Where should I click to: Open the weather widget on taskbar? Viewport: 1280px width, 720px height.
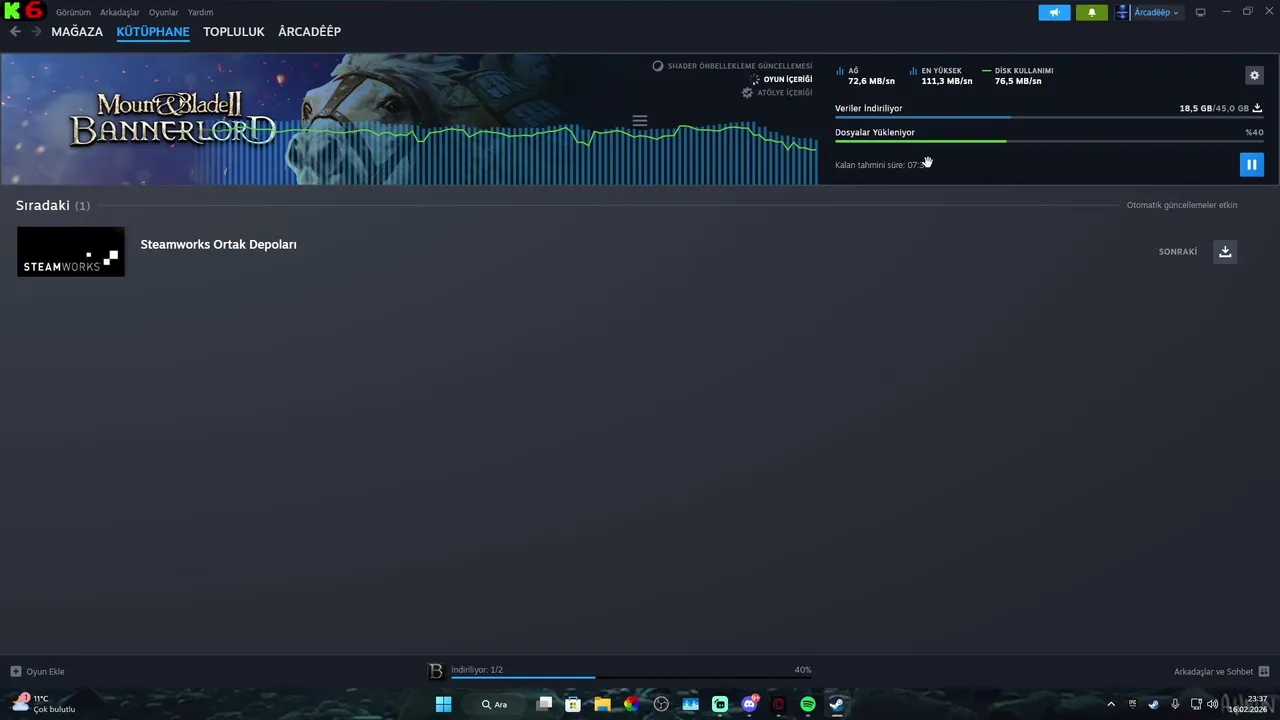tap(44, 703)
